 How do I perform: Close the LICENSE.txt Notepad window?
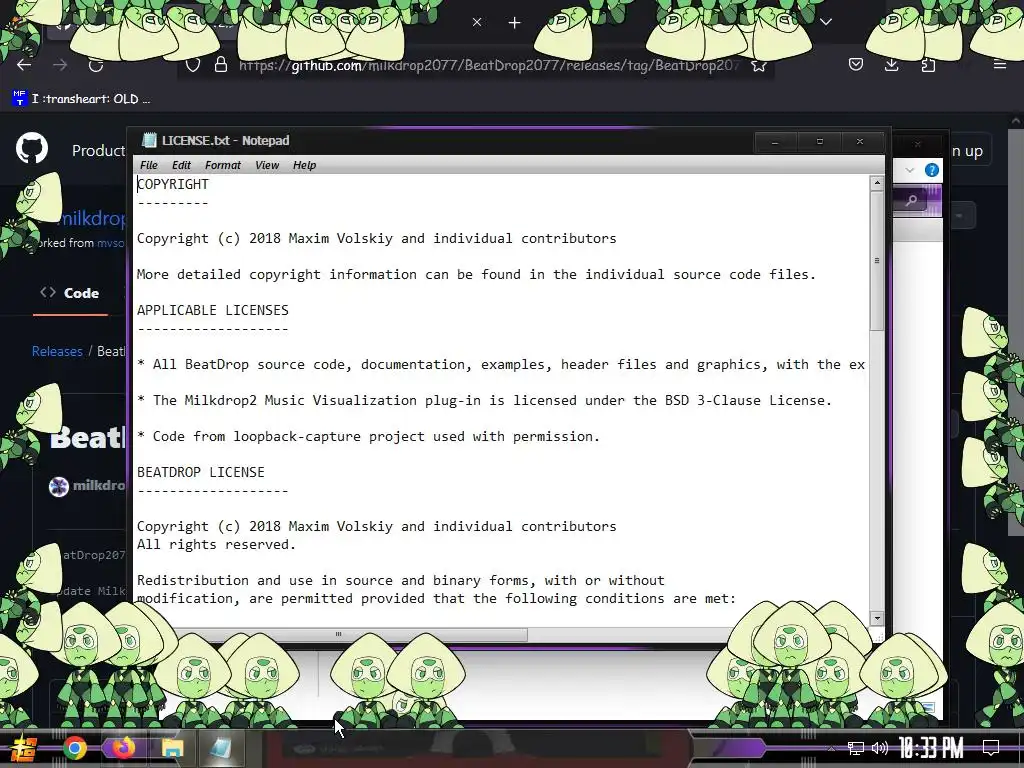[x=860, y=142]
